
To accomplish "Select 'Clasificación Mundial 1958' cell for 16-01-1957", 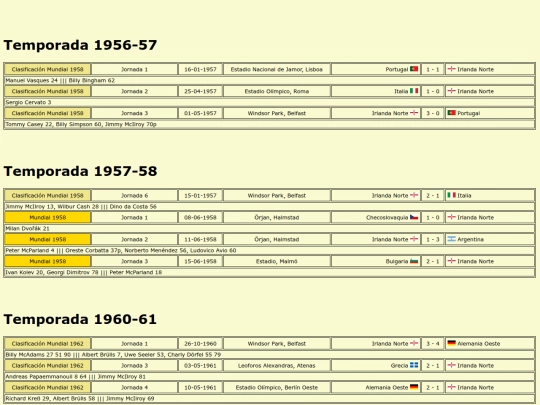I will pos(48,69).
